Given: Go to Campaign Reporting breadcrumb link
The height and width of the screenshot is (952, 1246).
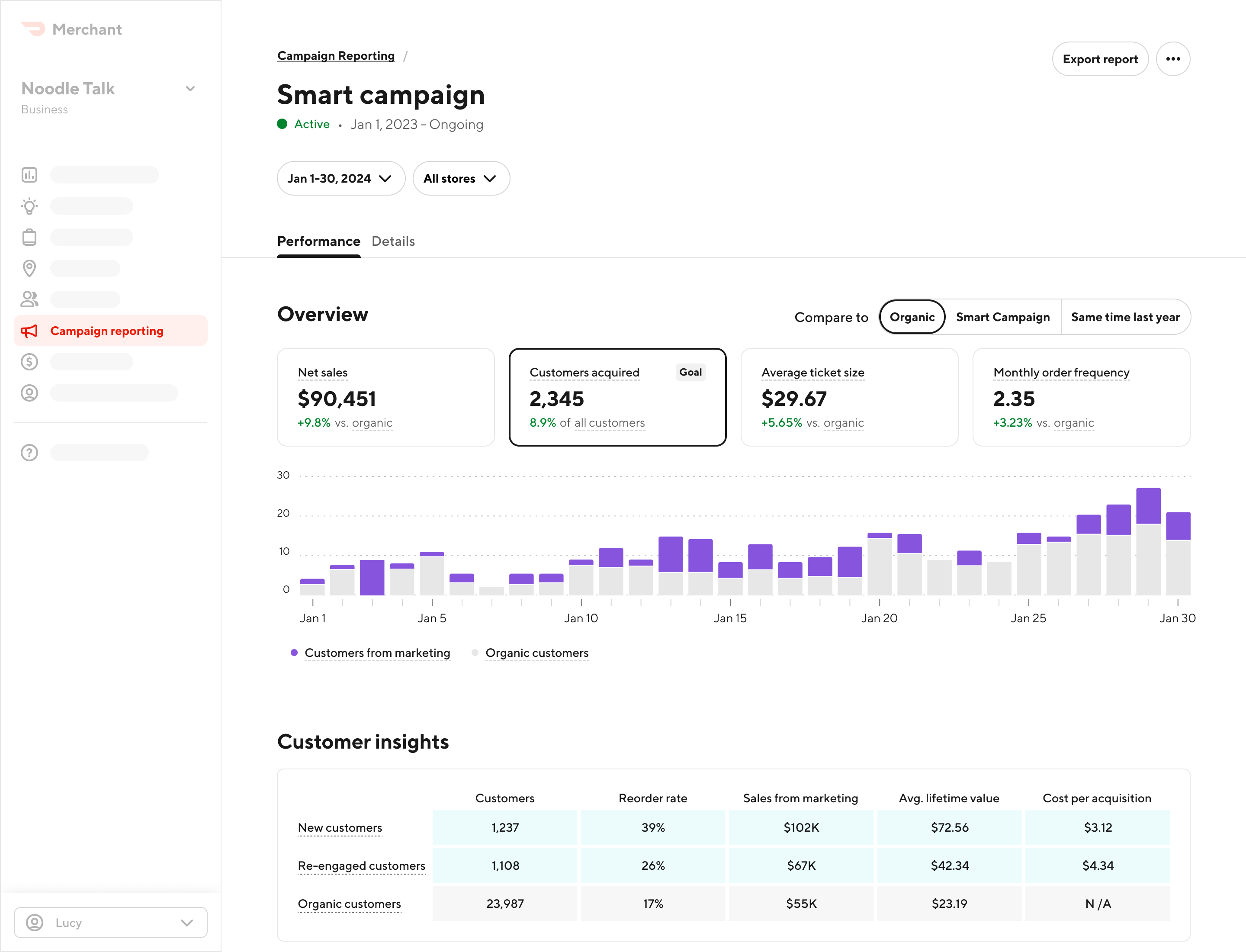Looking at the screenshot, I should (x=336, y=55).
